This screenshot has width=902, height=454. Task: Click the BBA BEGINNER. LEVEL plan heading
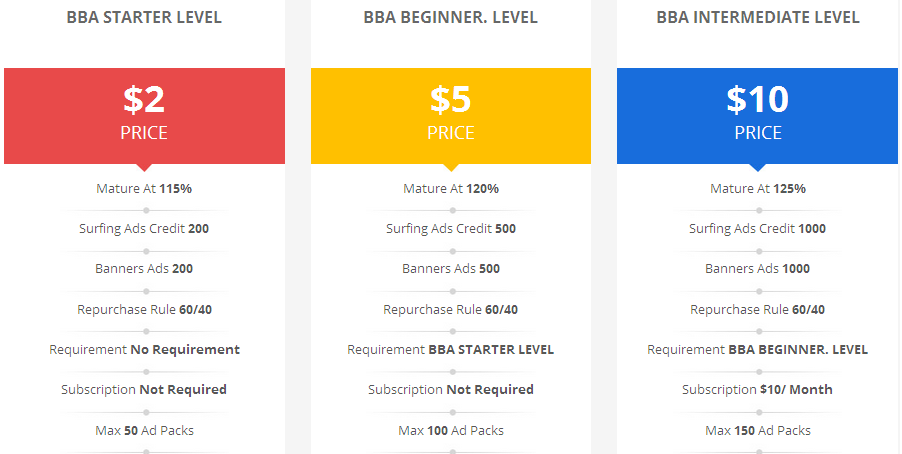pyautogui.click(x=451, y=18)
